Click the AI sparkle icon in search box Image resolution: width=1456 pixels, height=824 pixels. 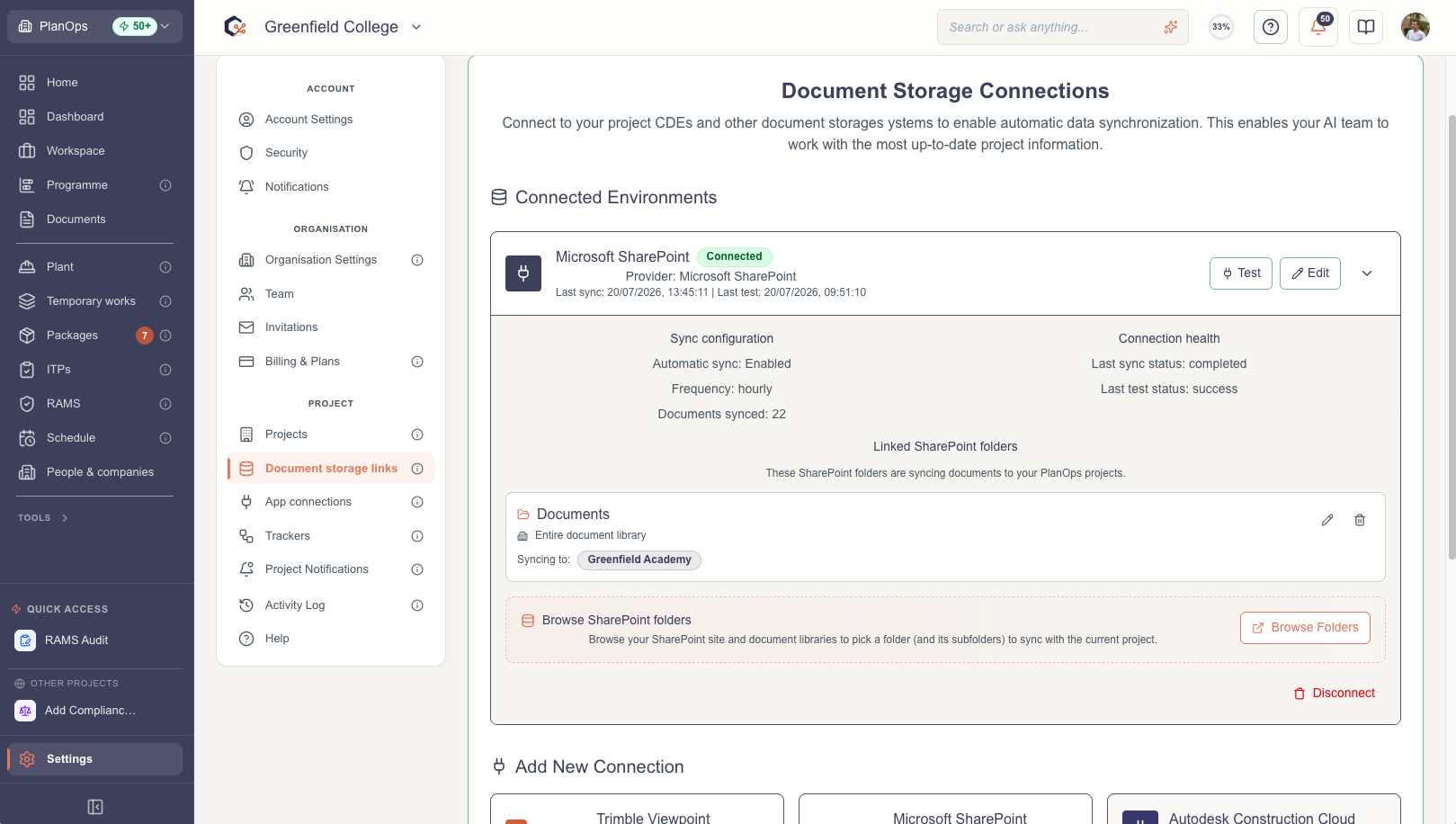click(x=1171, y=27)
